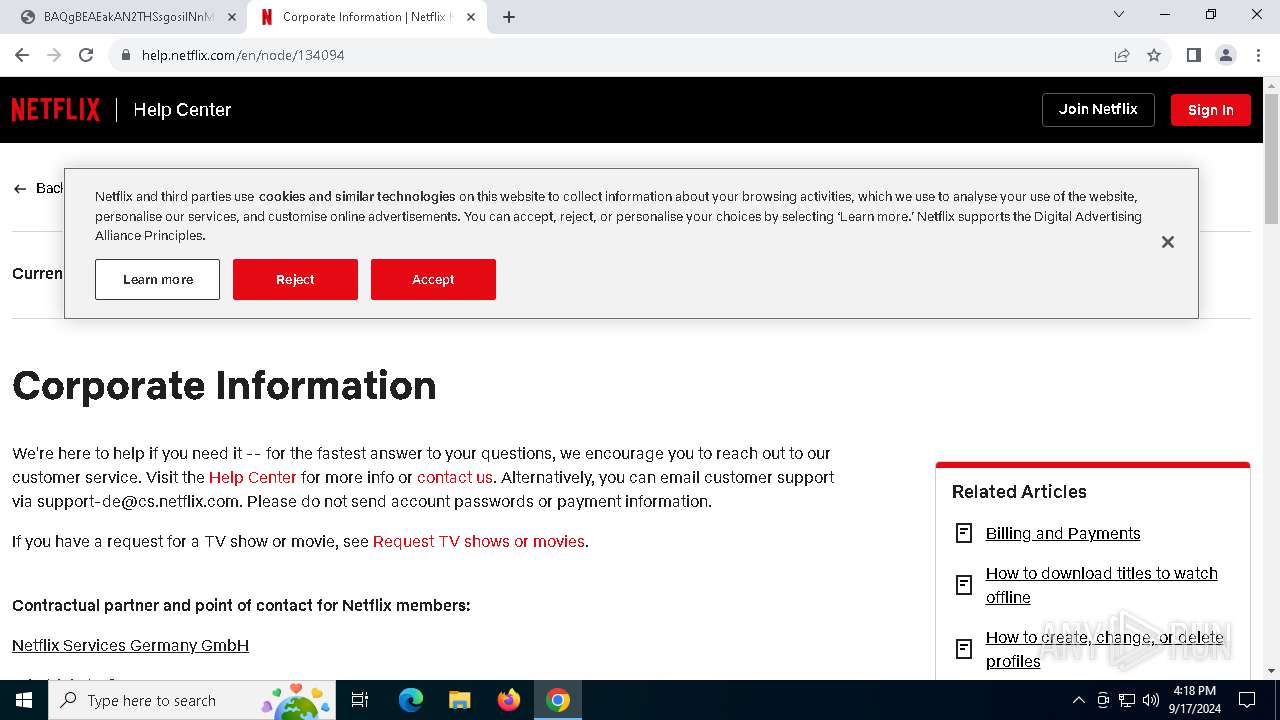
Task: Open the Help Center header link
Action: click(182, 110)
